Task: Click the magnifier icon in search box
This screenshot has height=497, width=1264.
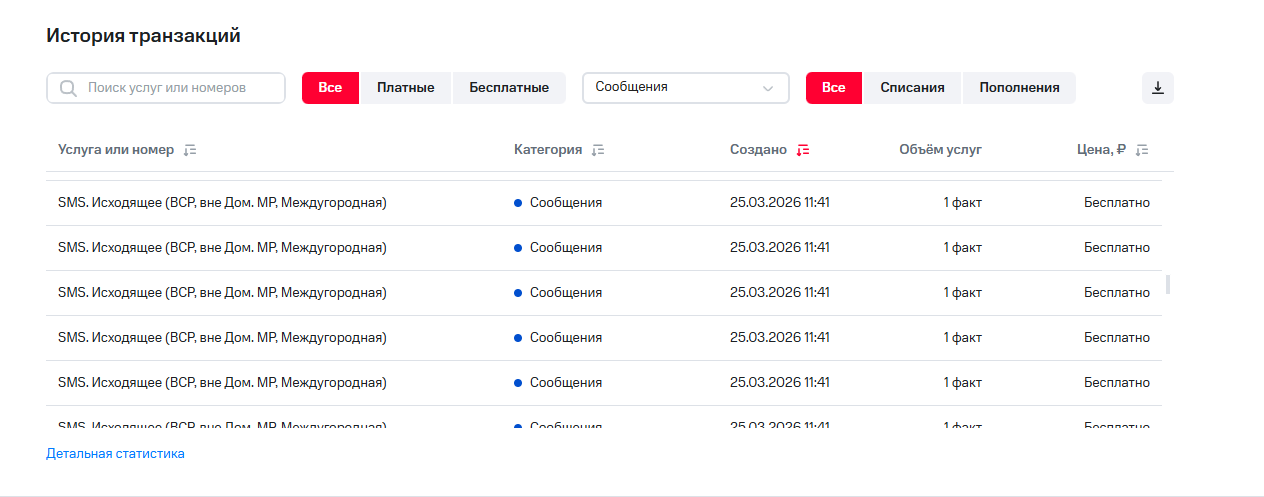Action: [68, 88]
